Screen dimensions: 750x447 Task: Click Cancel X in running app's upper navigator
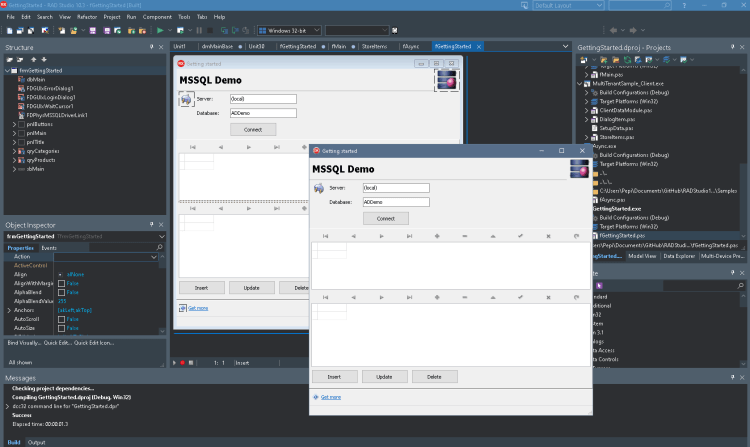click(548, 236)
